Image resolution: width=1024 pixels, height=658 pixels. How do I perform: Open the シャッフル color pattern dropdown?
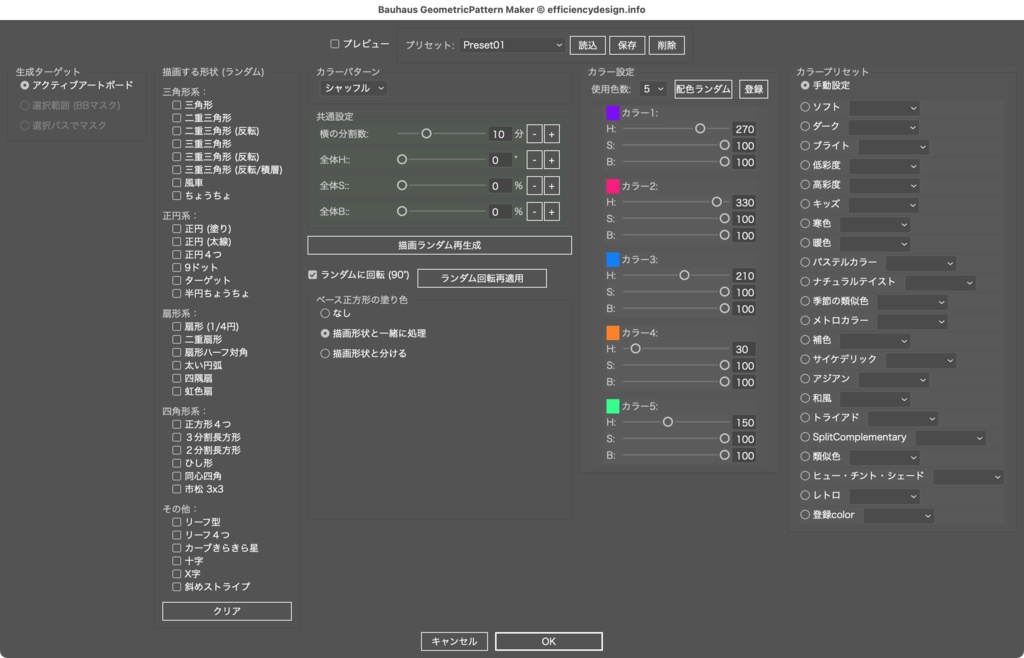[x=354, y=88]
